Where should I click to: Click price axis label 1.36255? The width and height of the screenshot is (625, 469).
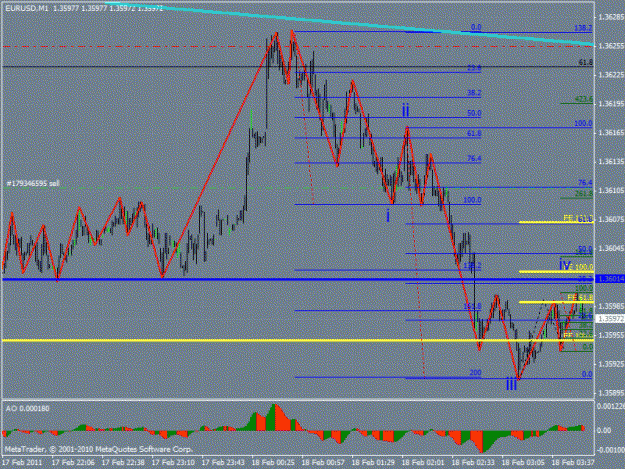coord(611,46)
